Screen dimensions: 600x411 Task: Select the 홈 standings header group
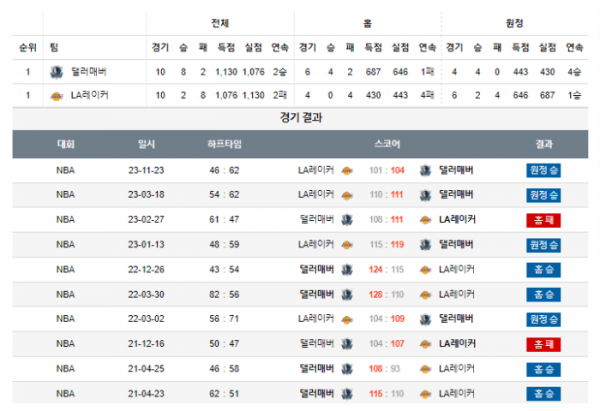point(367,23)
